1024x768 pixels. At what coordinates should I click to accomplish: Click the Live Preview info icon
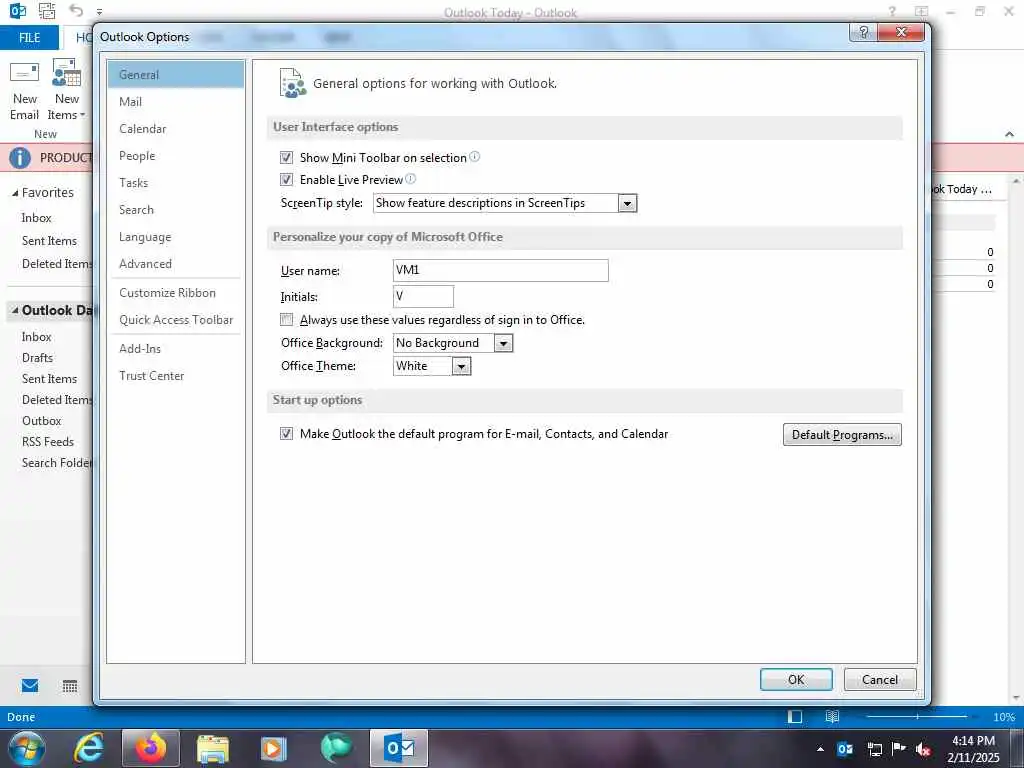point(410,178)
